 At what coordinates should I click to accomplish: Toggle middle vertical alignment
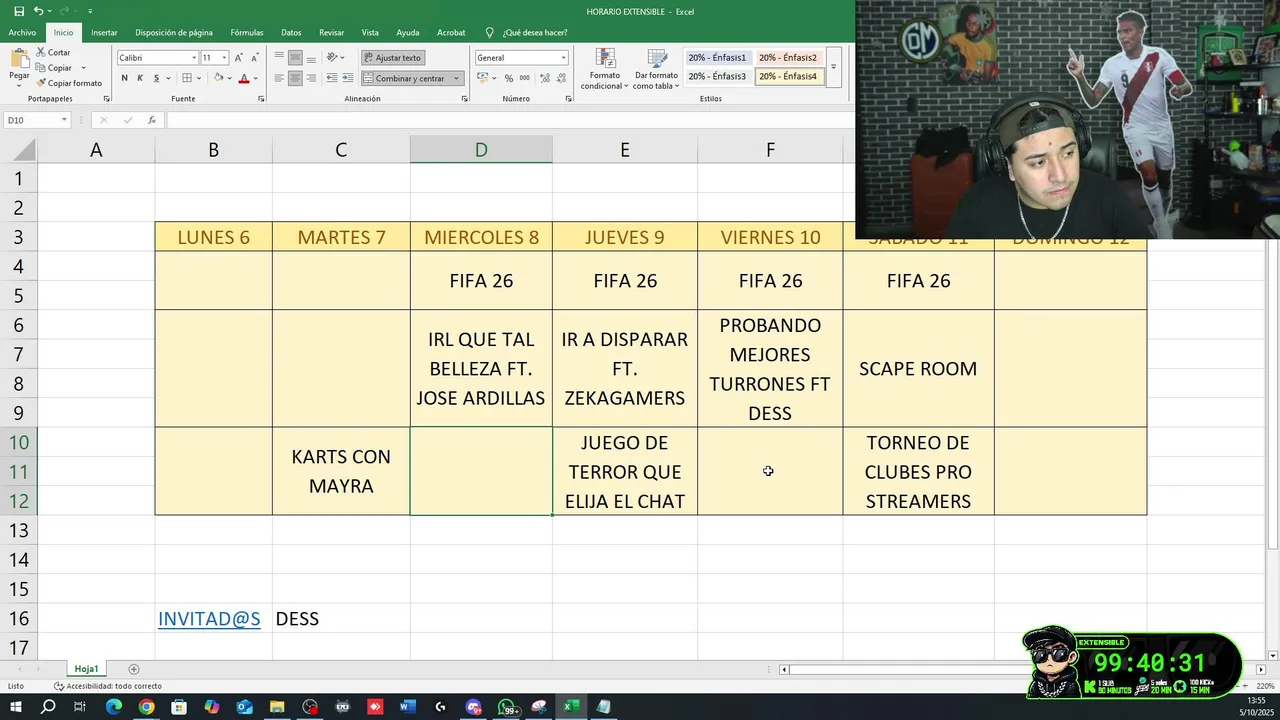tap(295, 58)
